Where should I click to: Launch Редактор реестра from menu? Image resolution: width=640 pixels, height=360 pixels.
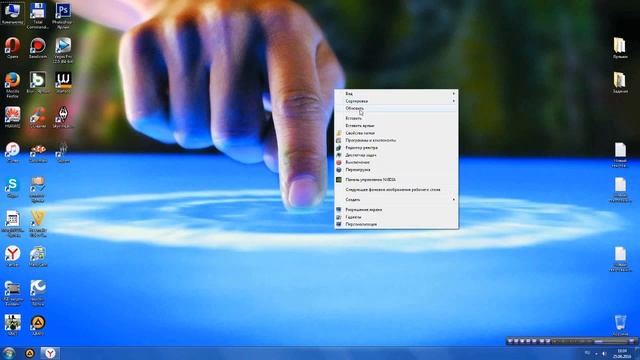tap(396, 148)
